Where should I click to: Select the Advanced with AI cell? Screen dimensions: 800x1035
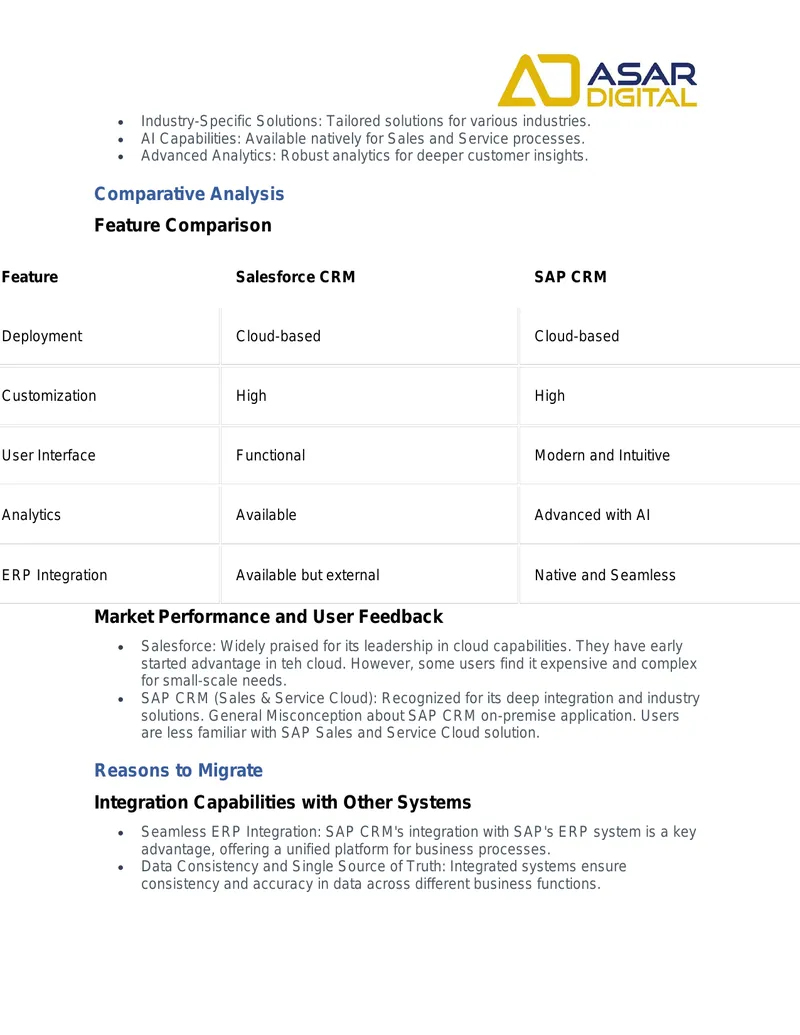592,515
